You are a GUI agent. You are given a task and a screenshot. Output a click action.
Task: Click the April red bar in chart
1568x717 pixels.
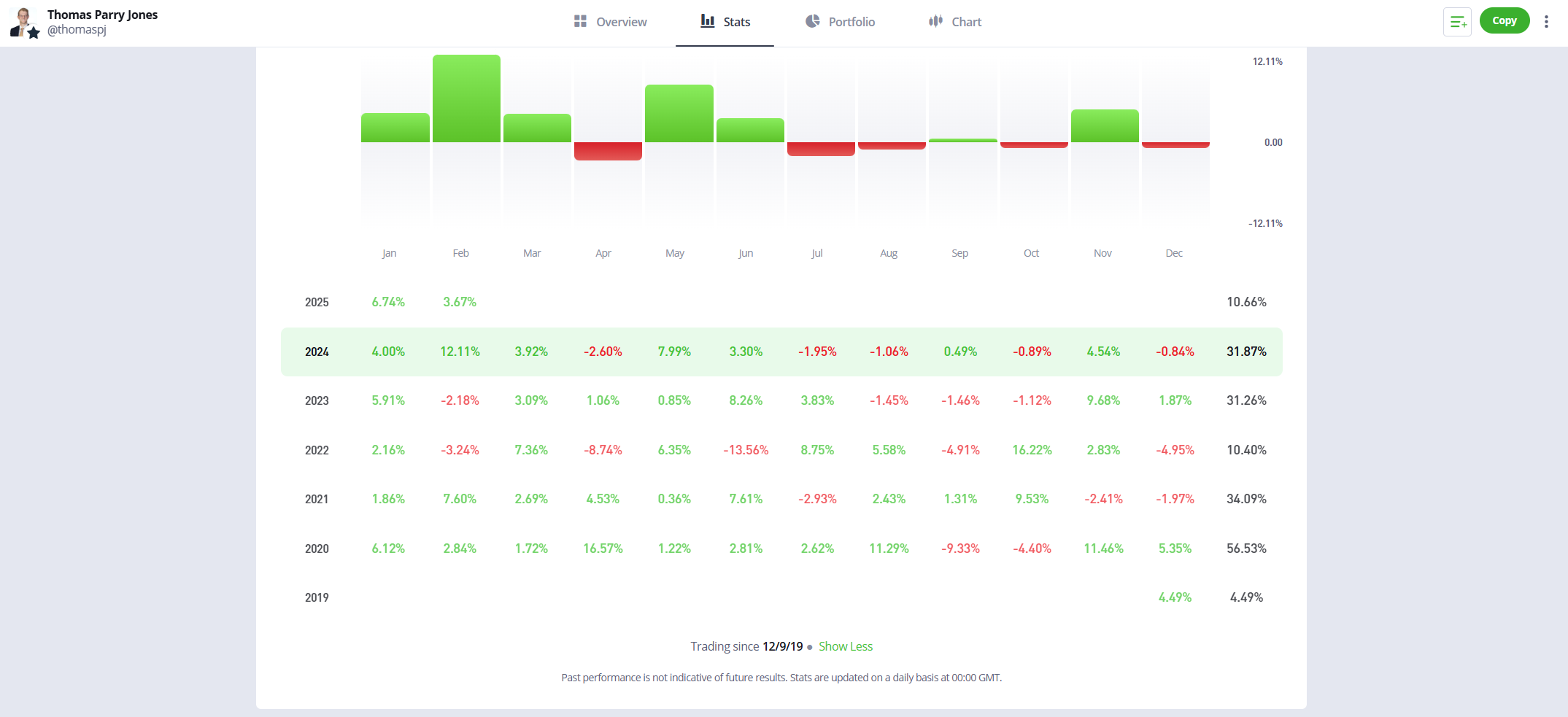[x=608, y=151]
